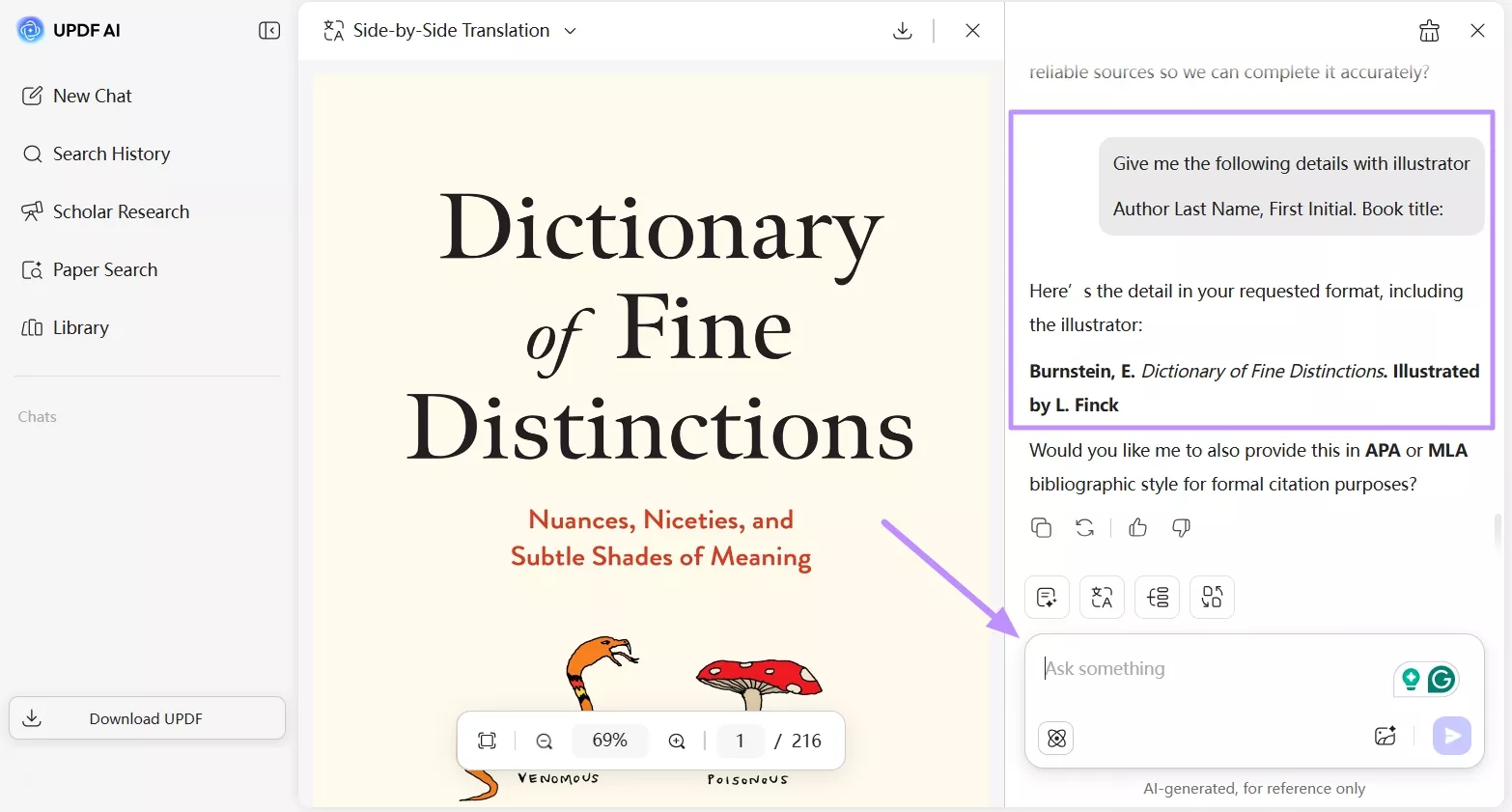Edit the current page number field
The height and width of the screenshot is (812, 1512).
click(x=740, y=741)
